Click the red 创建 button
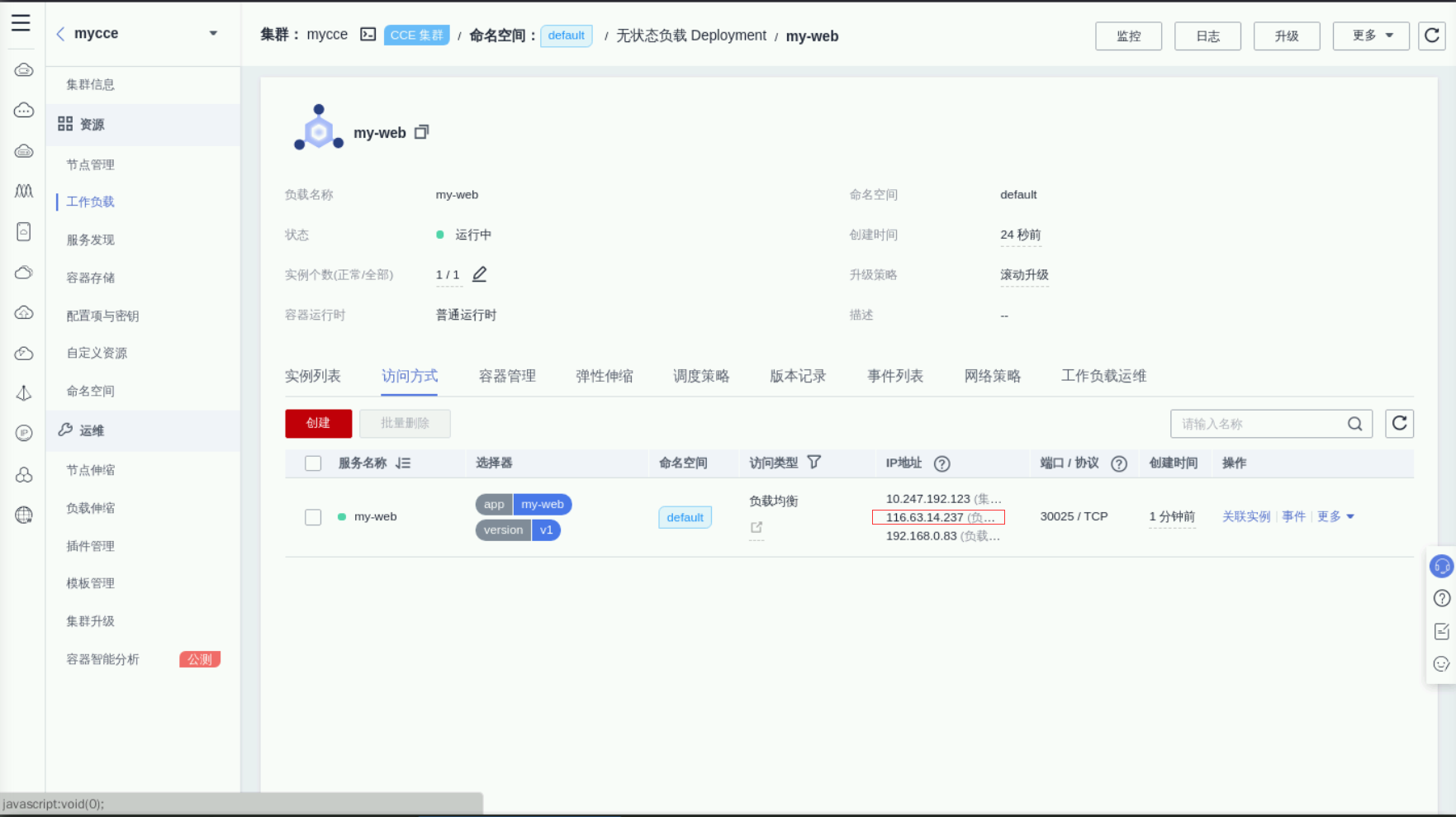The image size is (1456, 817). click(319, 424)
